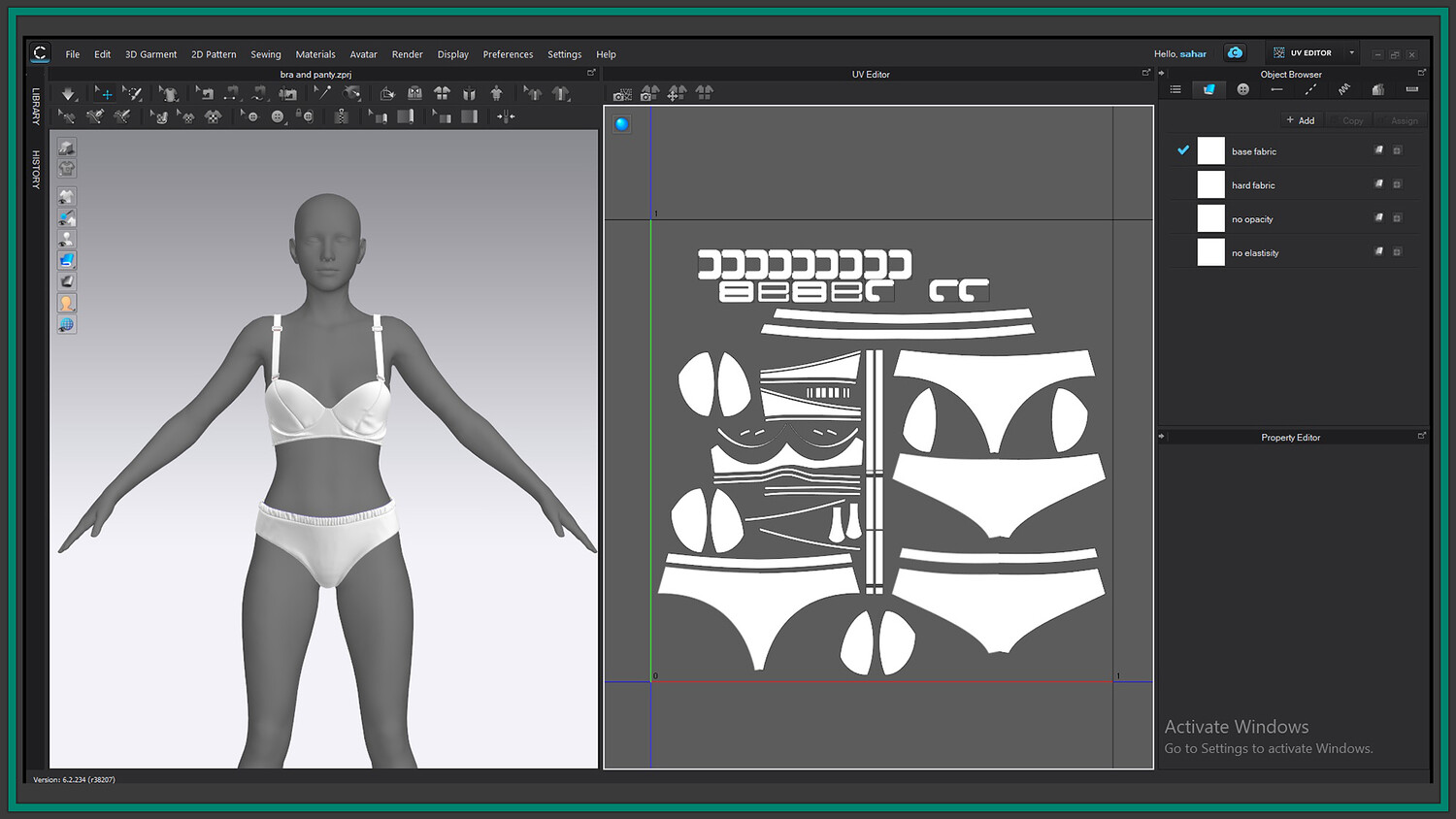Image resolution: width=1456 pixels, height=819 pixels.
Task: Click the Add fabric button
Action: pos(1300,120)
